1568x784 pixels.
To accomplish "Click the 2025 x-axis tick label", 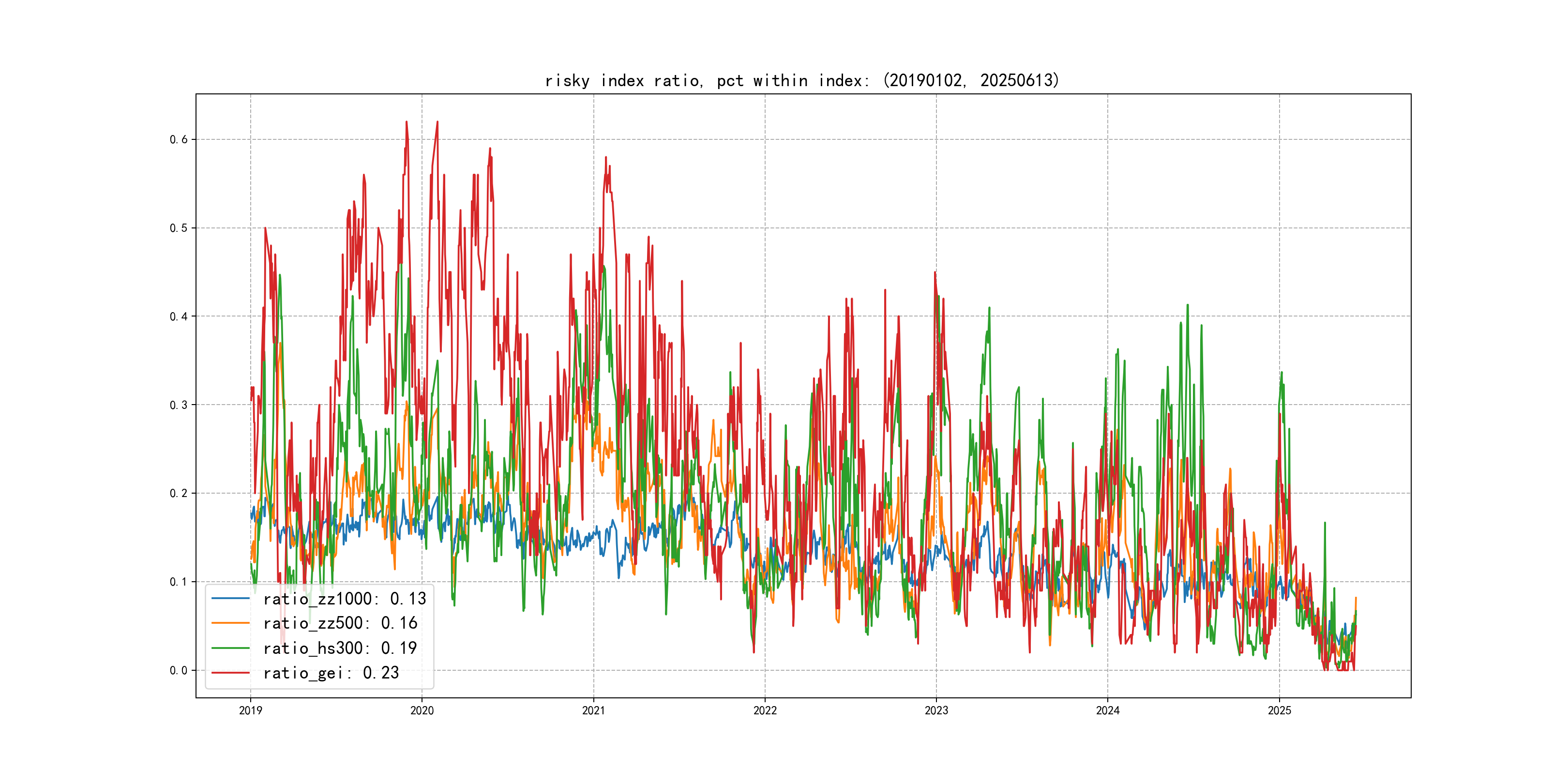I will pos(1280,710).
